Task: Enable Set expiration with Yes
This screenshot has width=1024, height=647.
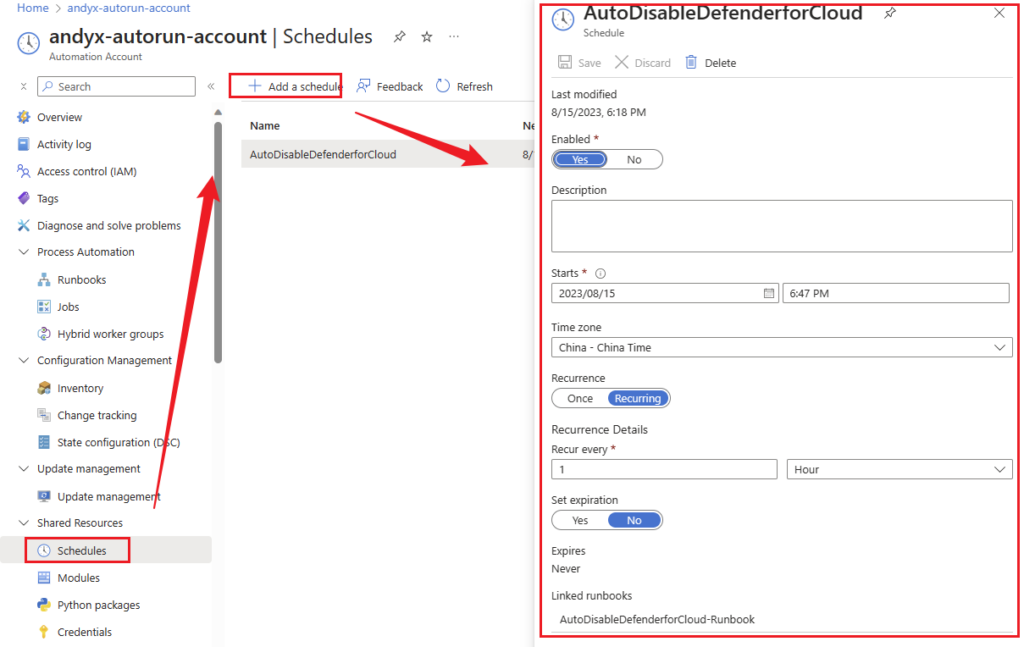Action: pos(579,520)
